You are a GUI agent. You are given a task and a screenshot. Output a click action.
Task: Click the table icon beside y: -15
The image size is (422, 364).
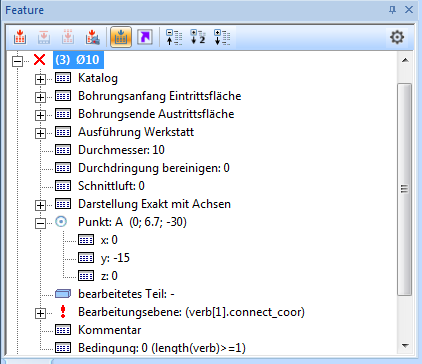86,258
